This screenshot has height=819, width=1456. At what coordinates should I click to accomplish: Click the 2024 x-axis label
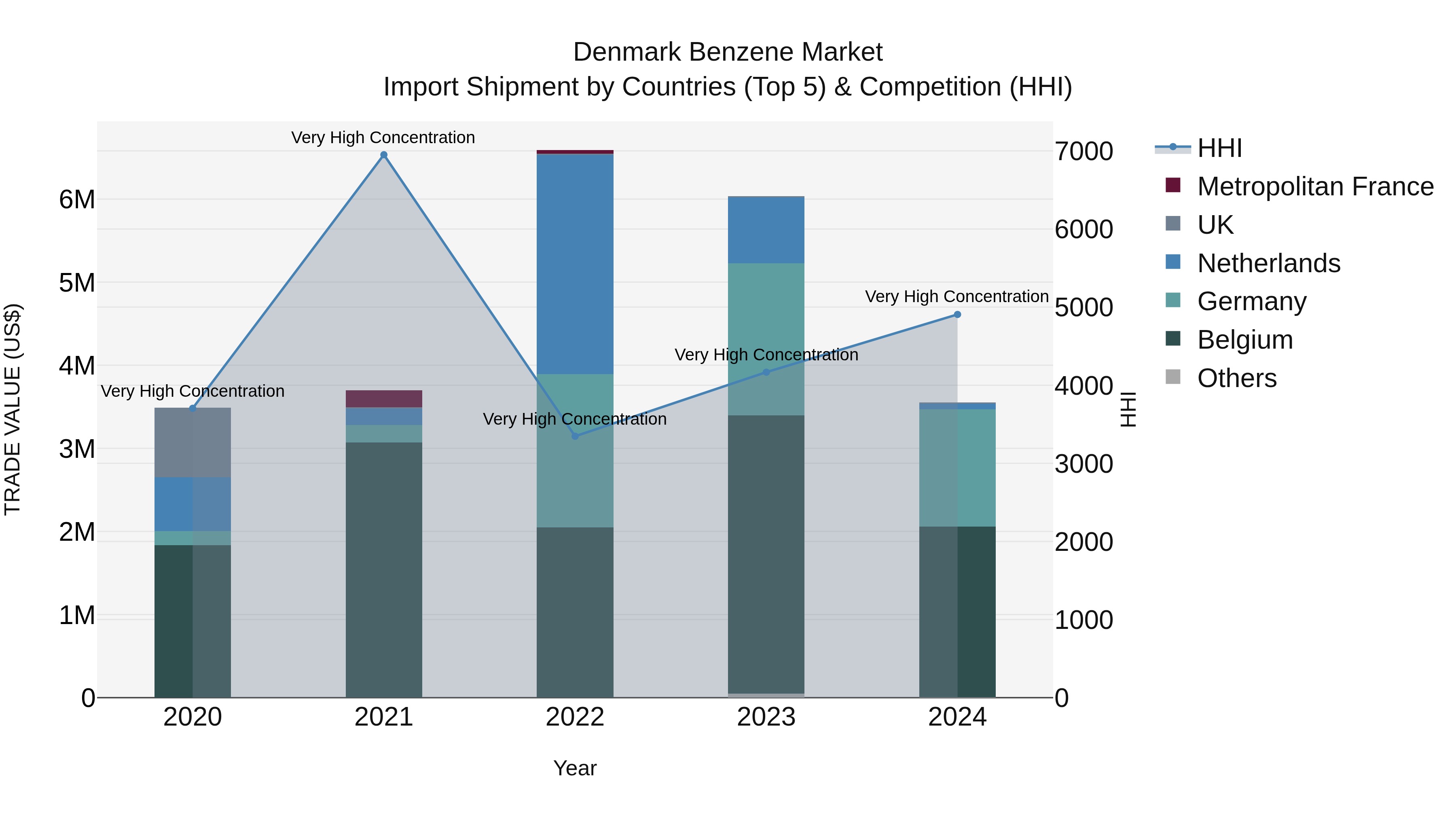(x=957, y=717)
